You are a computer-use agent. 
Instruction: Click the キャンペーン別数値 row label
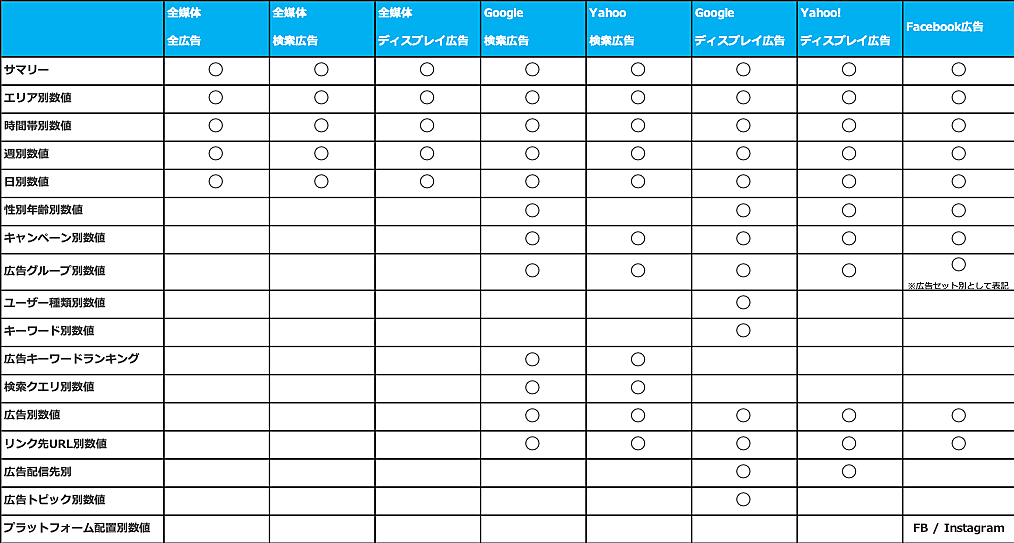[55, 238]
